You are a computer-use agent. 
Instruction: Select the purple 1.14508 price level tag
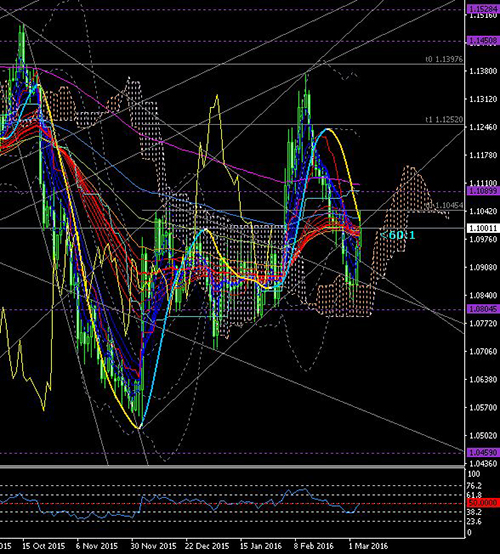[x=483, y=41]
